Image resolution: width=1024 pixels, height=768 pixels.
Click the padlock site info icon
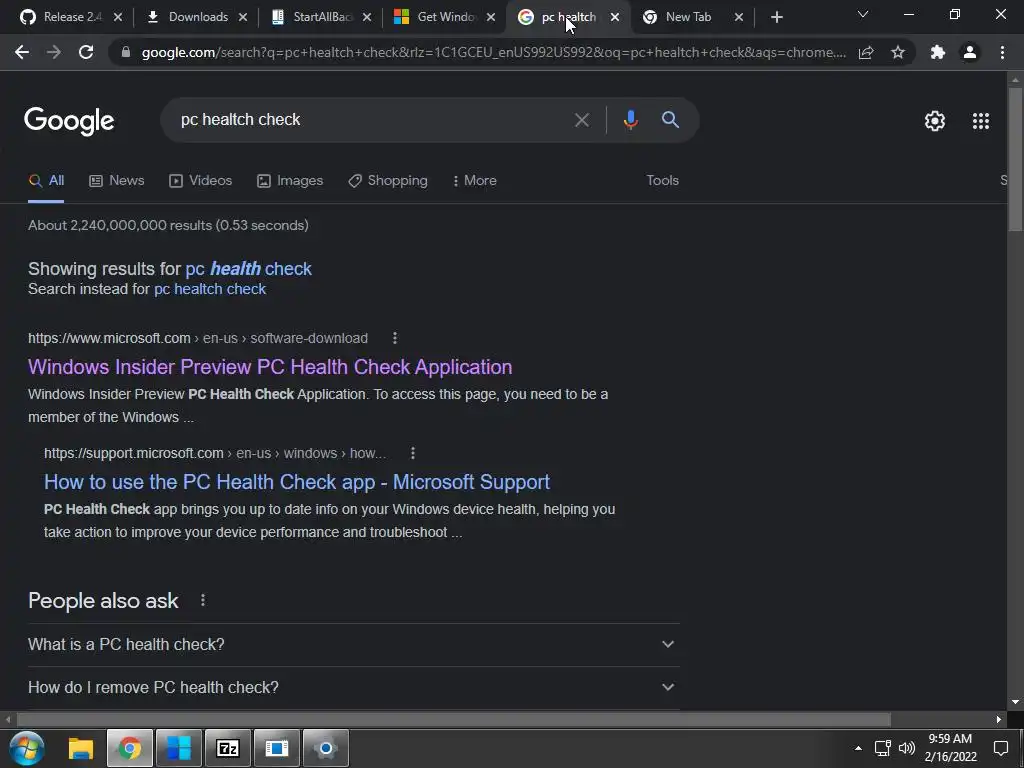pos(126,52)
